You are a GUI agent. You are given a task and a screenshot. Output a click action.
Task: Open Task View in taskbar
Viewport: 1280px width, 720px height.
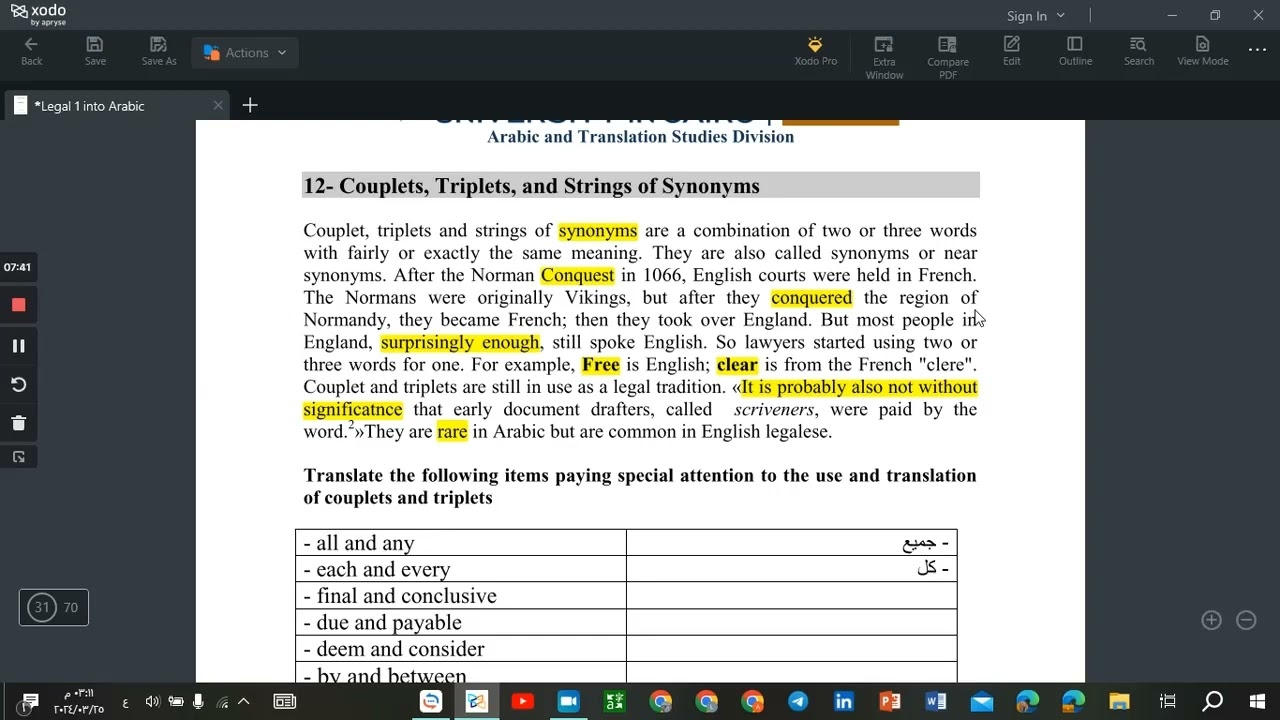point(1167,701)
